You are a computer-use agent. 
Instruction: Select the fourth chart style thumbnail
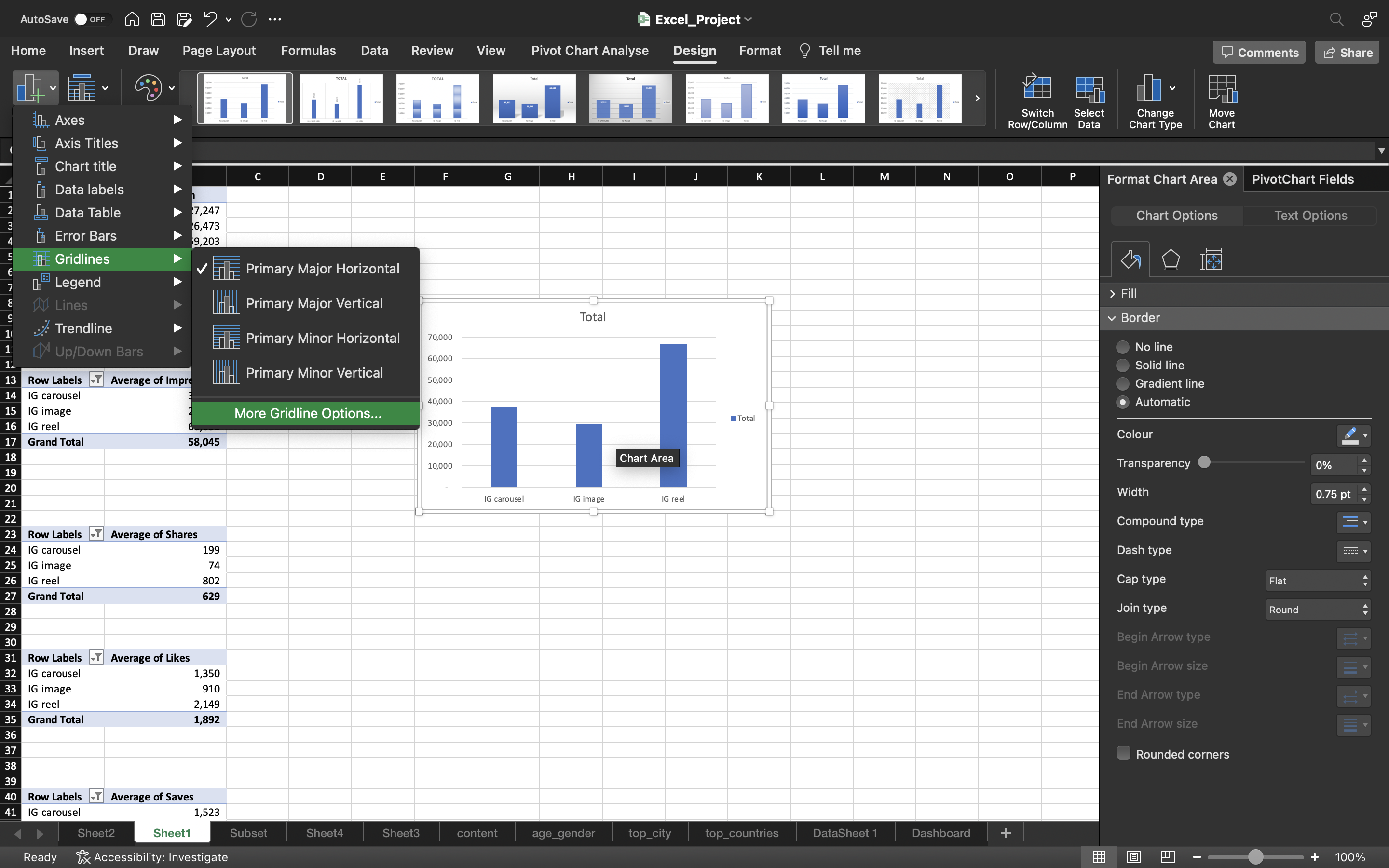(534, 98)
